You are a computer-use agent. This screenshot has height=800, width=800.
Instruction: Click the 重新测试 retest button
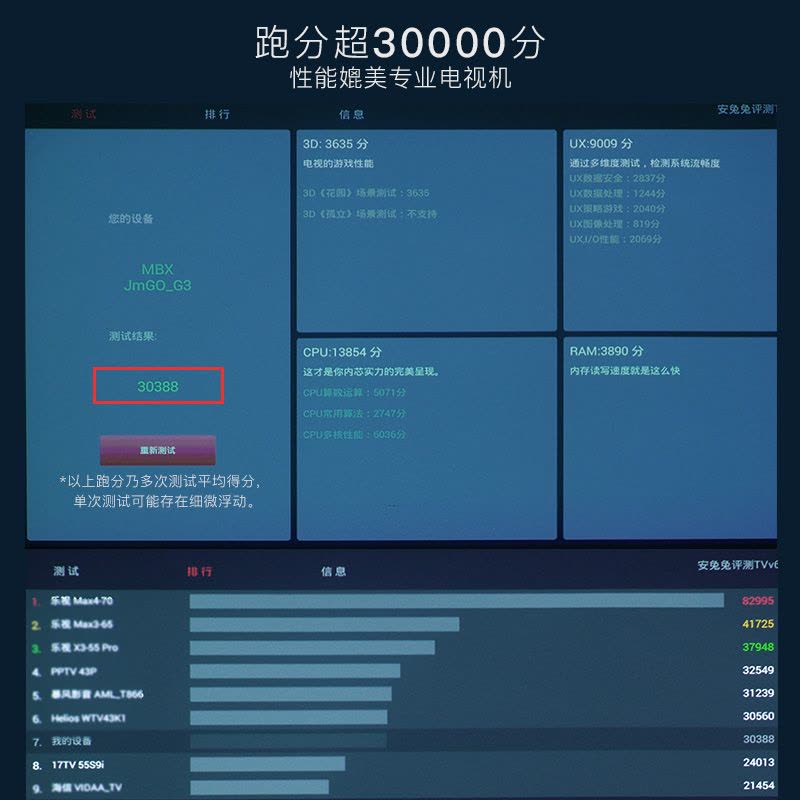point(157,450)
